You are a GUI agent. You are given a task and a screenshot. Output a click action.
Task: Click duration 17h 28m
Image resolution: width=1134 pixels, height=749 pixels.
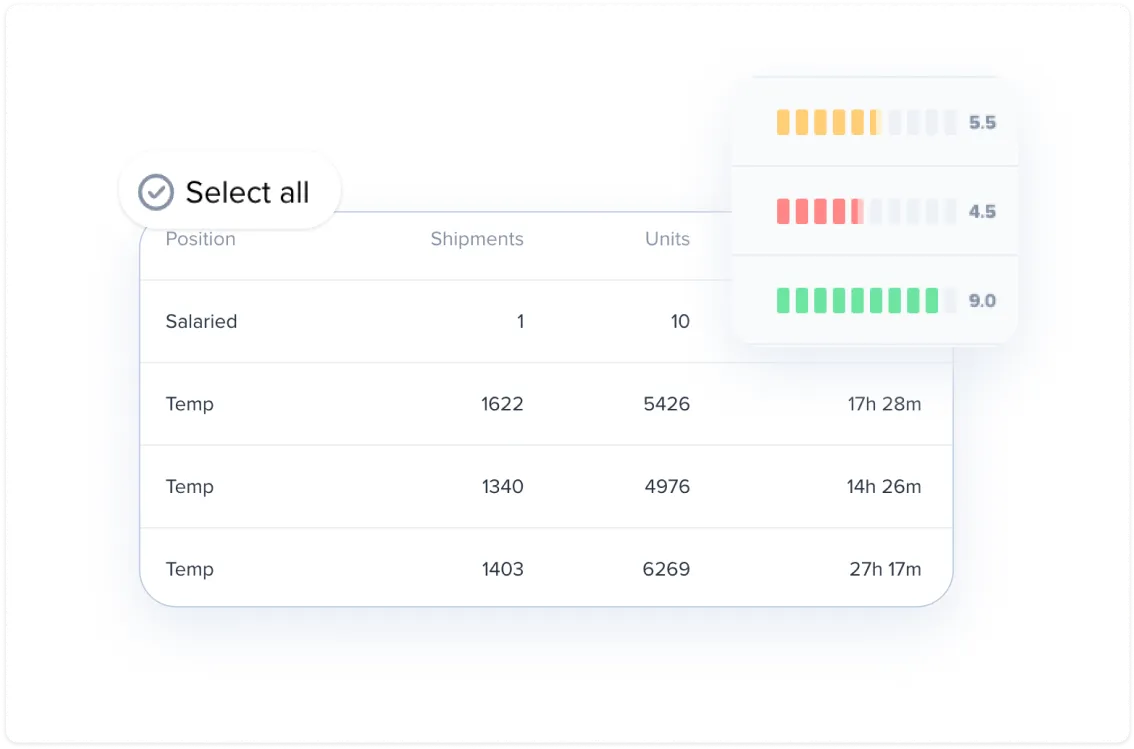coord(884,404)
